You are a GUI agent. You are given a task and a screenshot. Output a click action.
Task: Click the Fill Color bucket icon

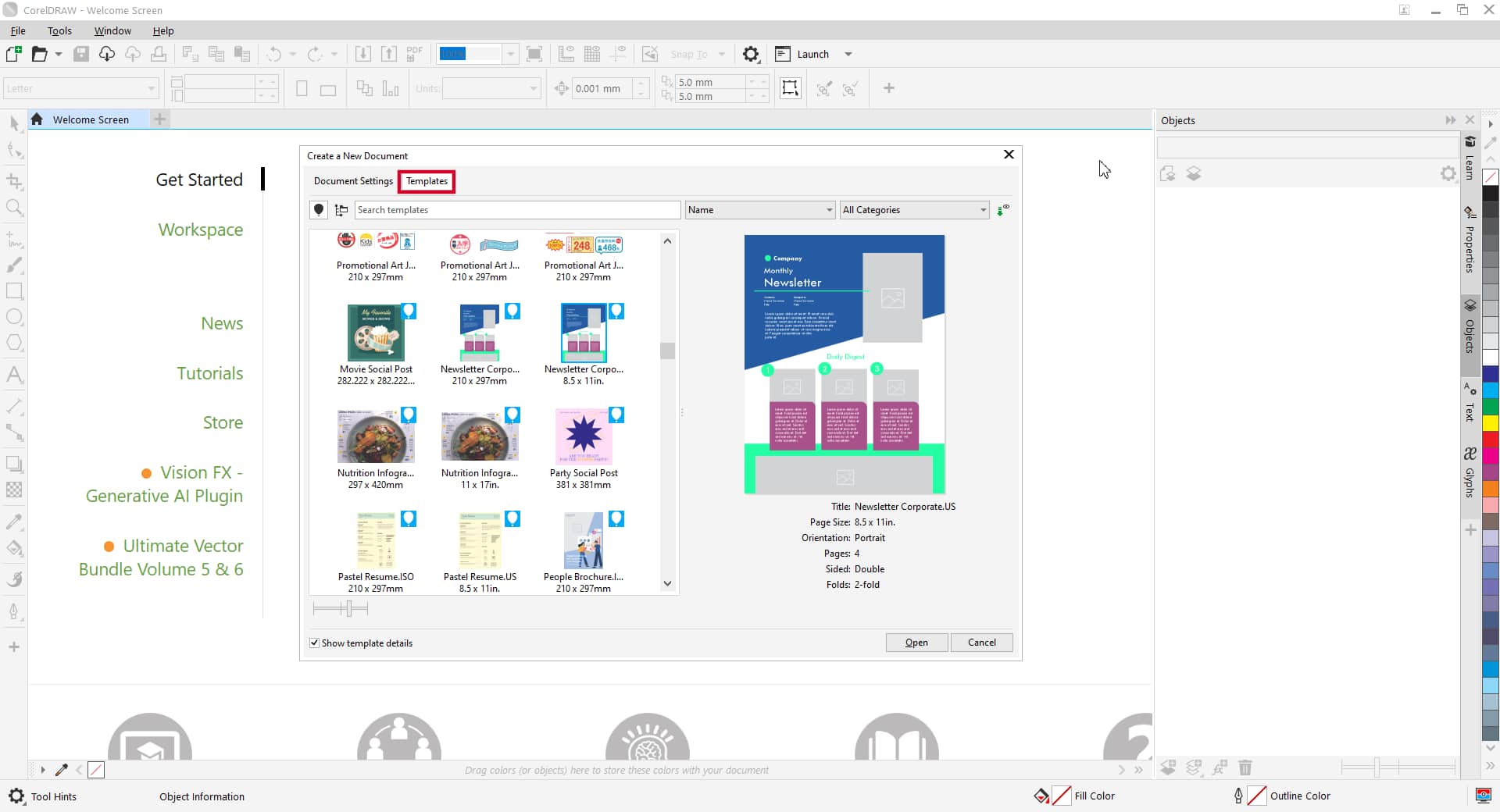pyautogui.click(x=1041, y=796)
